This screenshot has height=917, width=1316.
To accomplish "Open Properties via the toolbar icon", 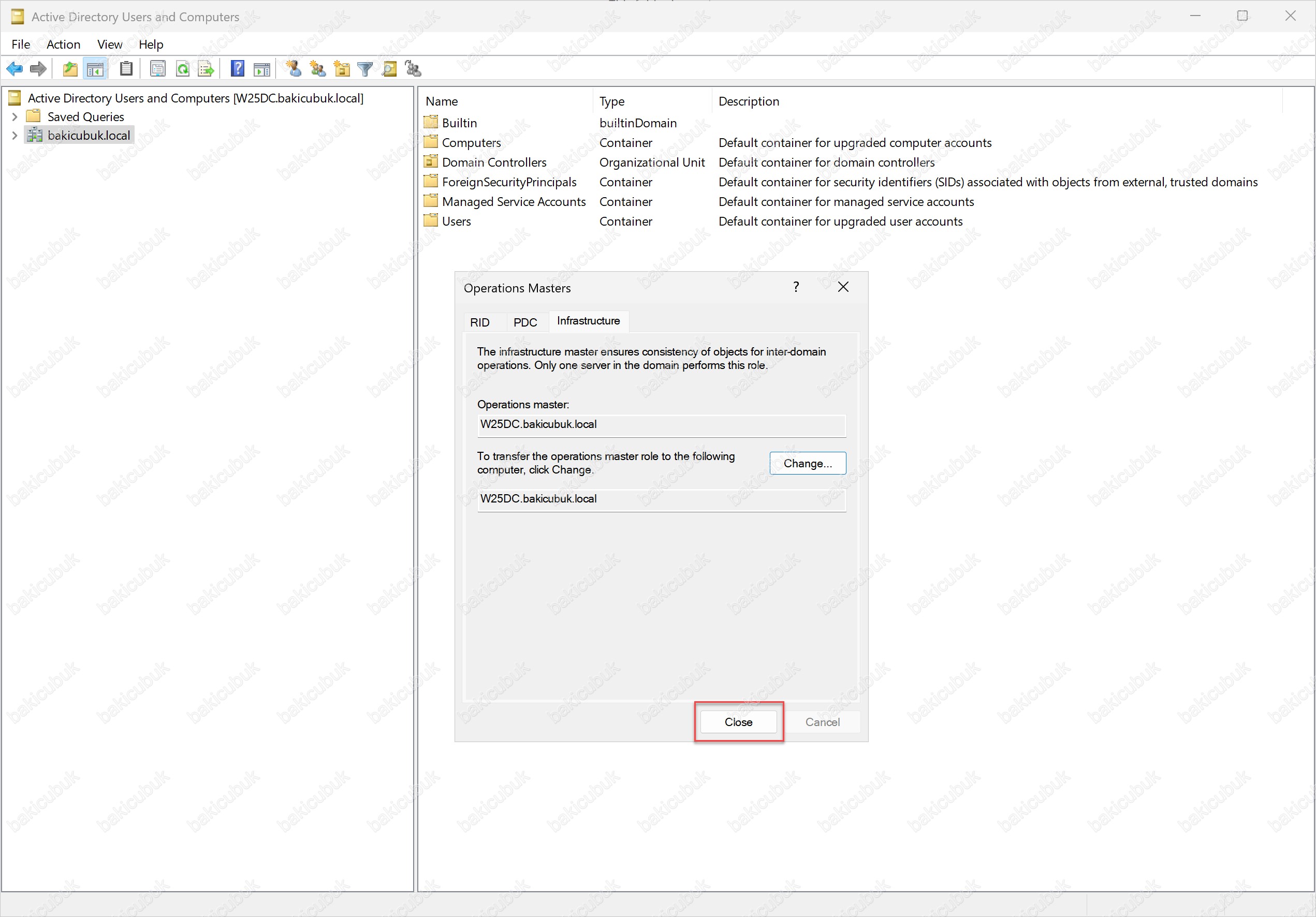I will click(x=157, y=69).
